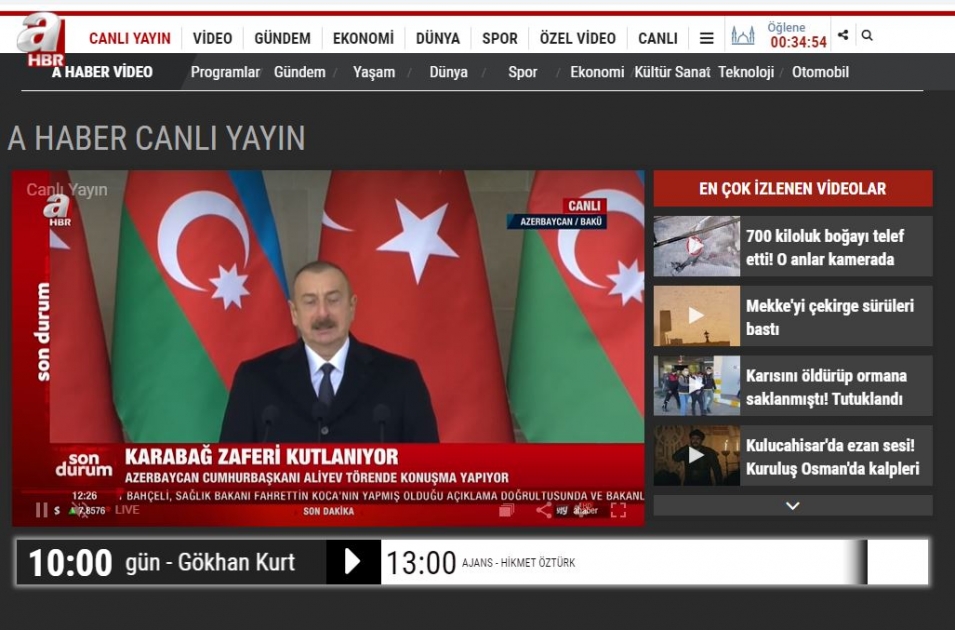Viewport: 955px width, 630px height.
Task: Open CANLI YAYIN menu item
Action: point(130,39)
